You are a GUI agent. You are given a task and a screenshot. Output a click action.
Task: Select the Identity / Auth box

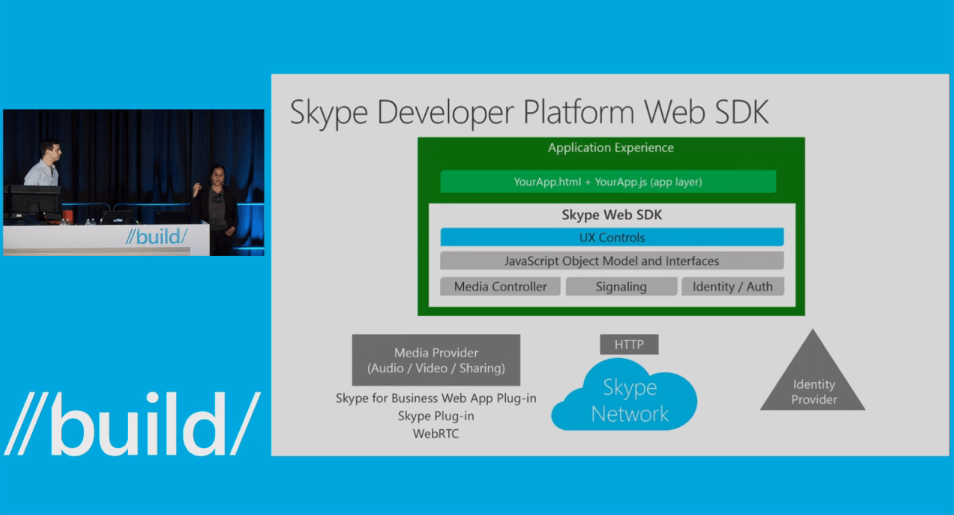pos(733,287)
